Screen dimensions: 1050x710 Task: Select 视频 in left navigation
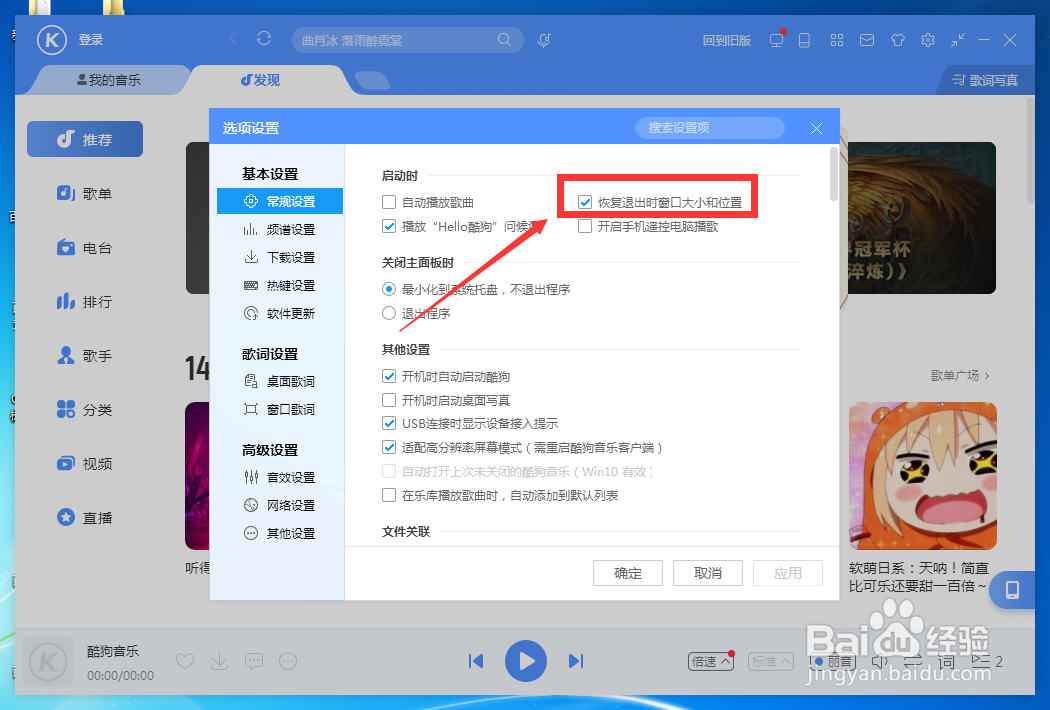click(85, 464)
